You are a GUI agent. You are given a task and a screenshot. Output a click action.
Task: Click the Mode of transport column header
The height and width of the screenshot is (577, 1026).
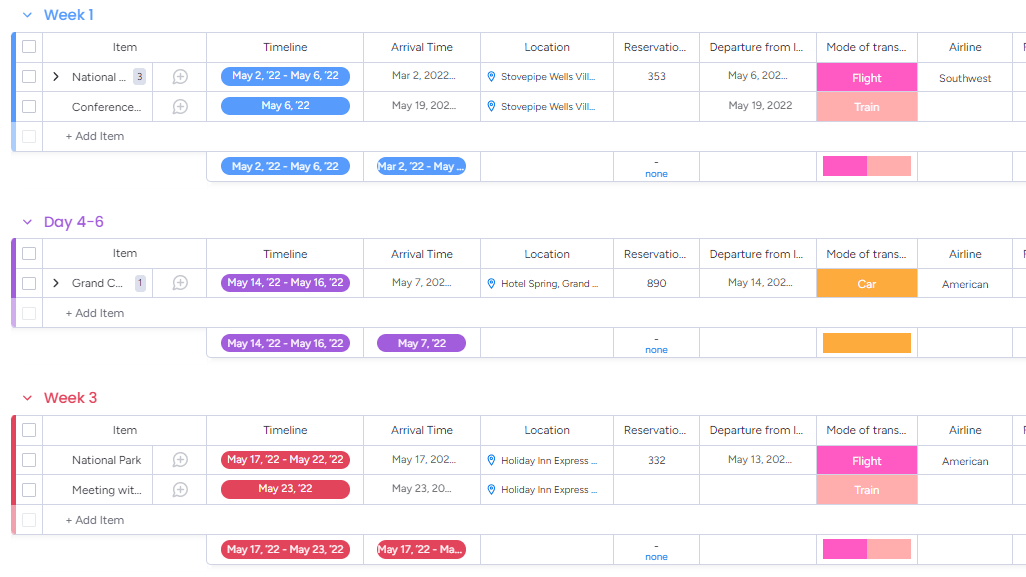click(x=866, y=47)
